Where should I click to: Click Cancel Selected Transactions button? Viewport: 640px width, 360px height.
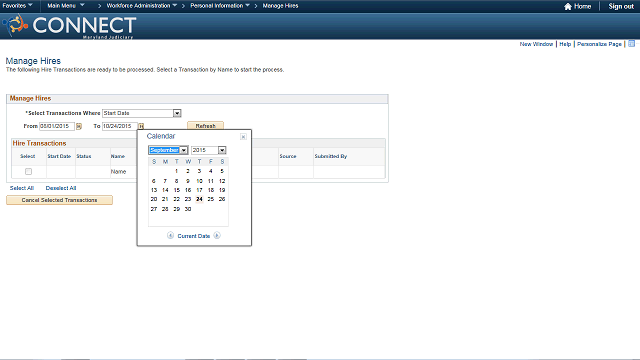pos(59,200)
